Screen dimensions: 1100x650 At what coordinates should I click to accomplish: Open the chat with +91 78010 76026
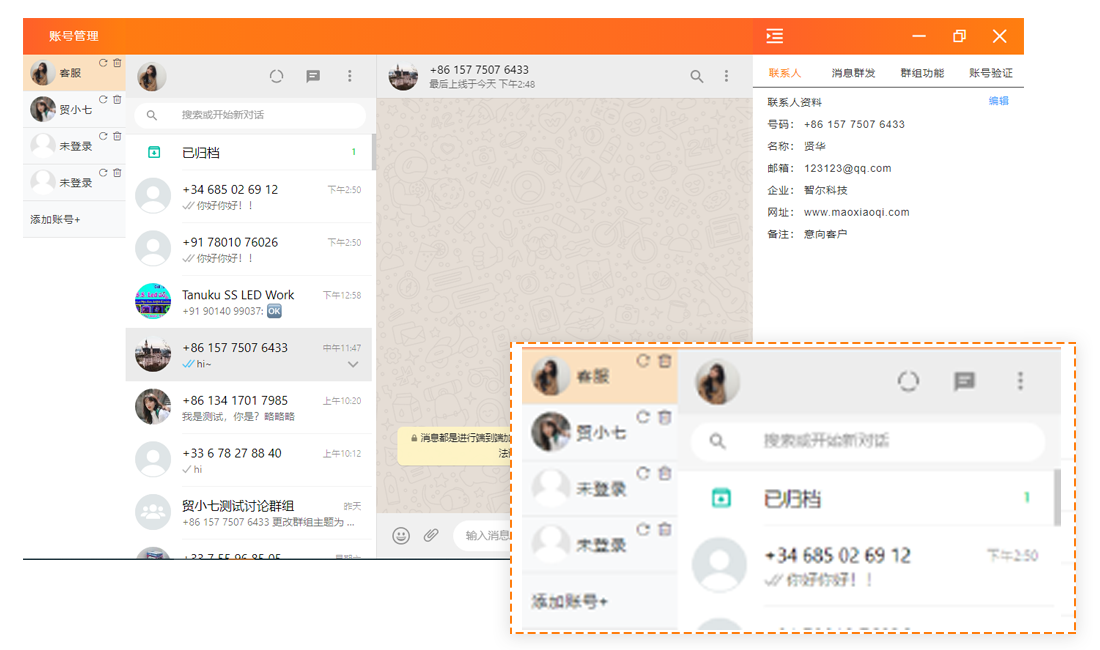point(248,249)
